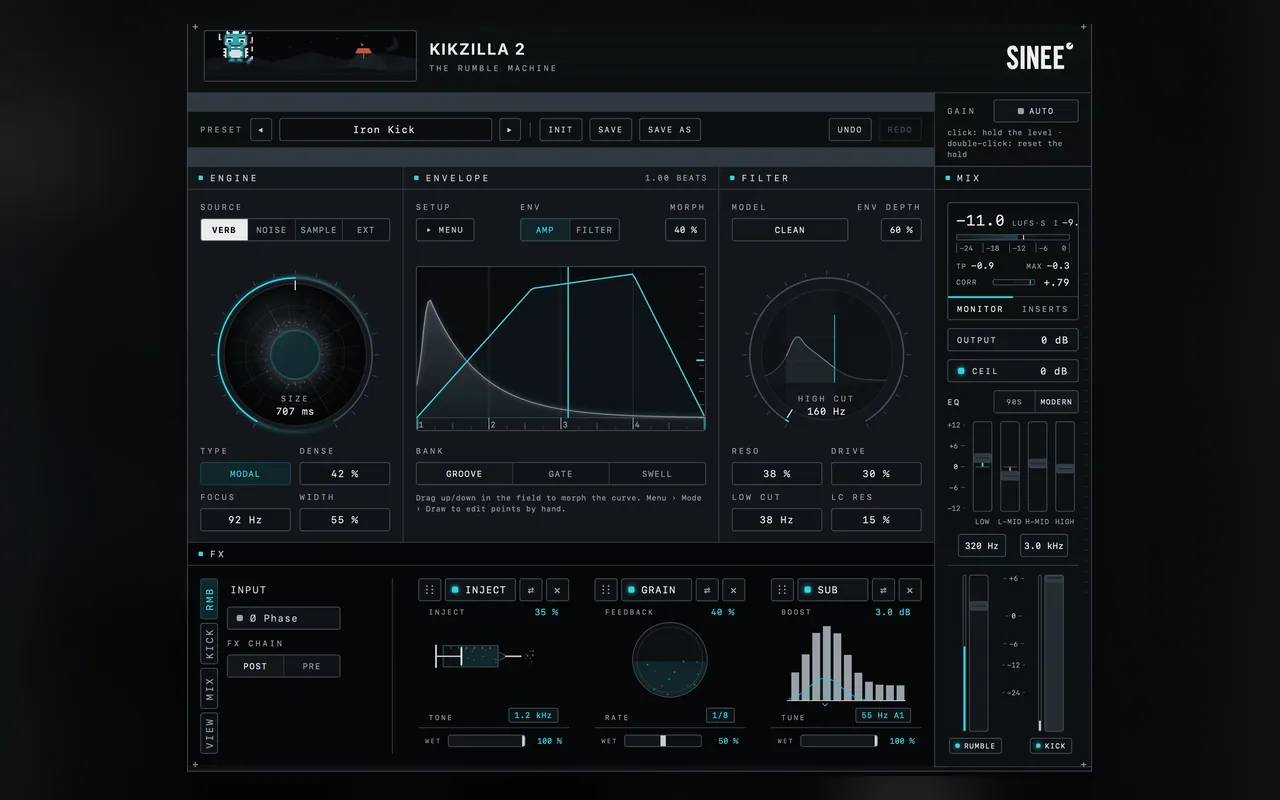Open the envelope setup MENU dropdown
Image resolution: width=1280 pixels, height=800 pixels.
pyautogui.click(x=445, y=230)
